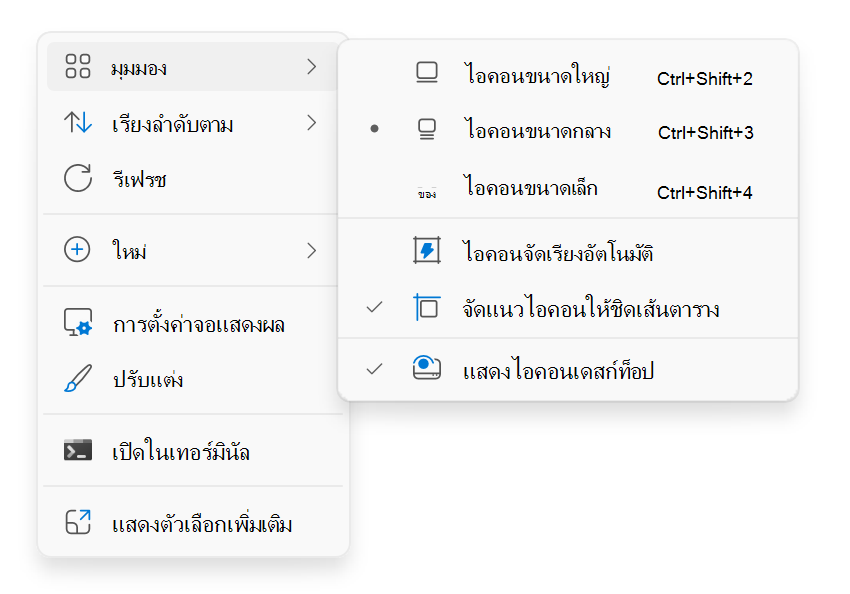Click the black terminal icon
Image resolution: width=850 pixels, height=594 pixels.
(78, 450)
